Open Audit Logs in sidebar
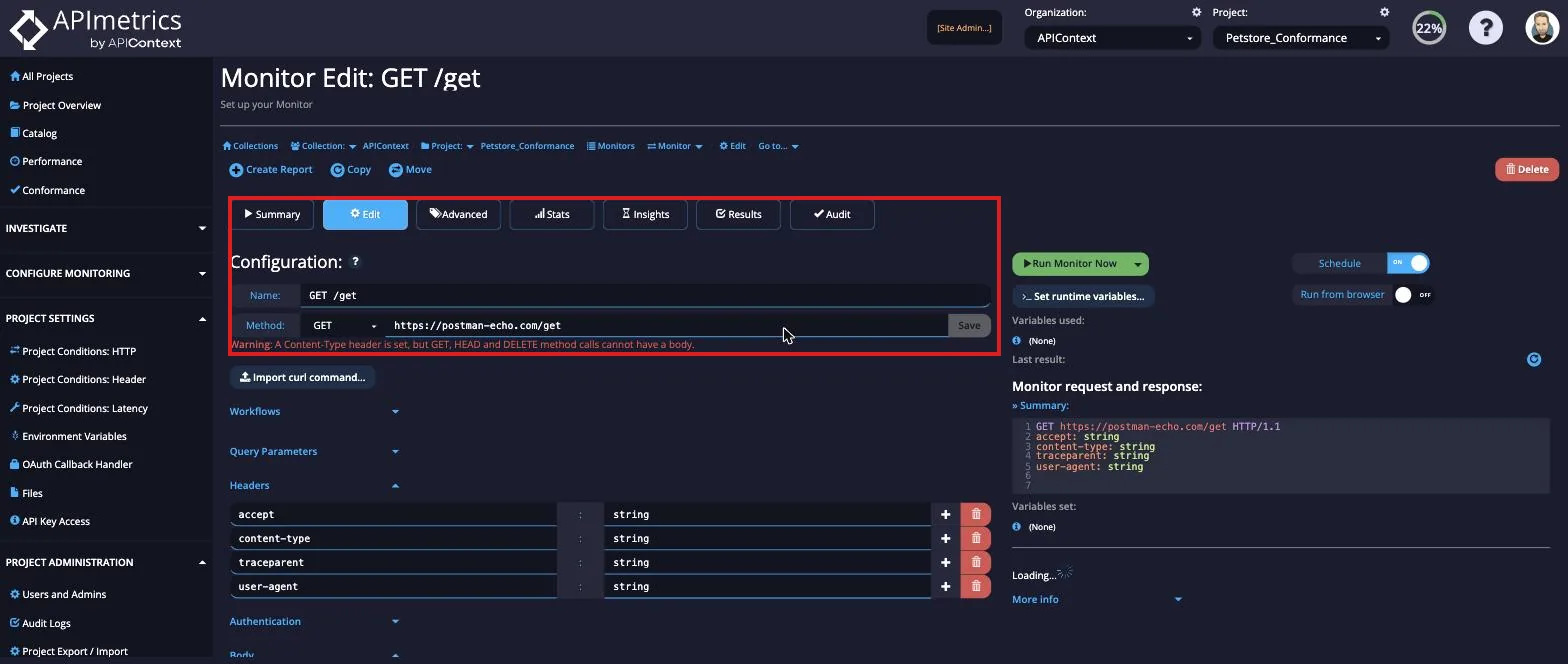Viewport: 1568px width, 664px height. click(40, 623)
